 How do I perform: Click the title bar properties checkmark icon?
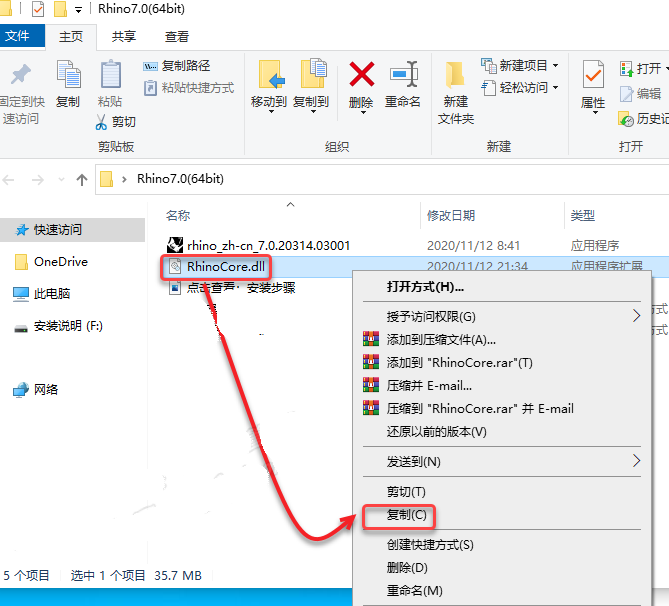point(38,9)
